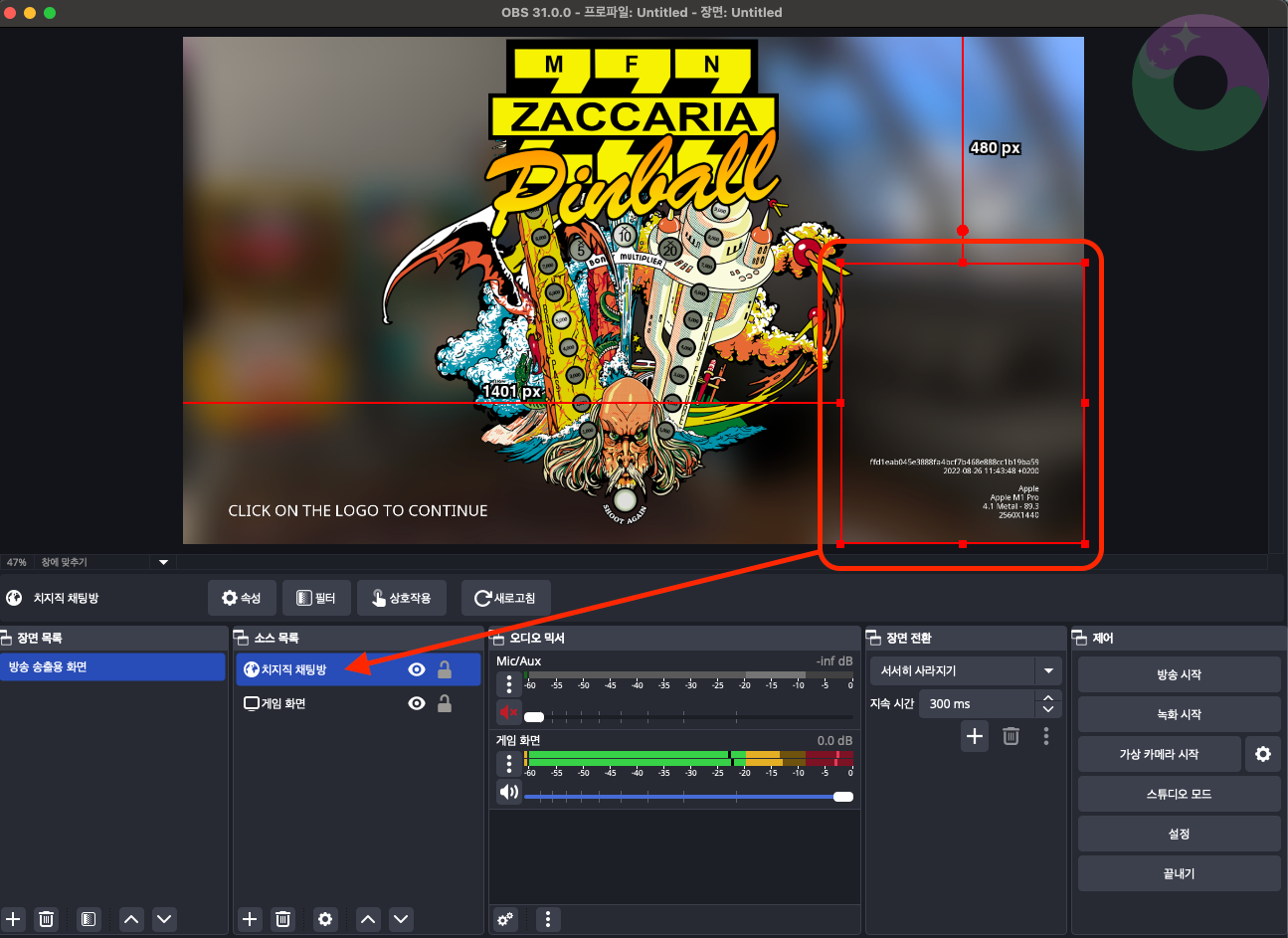The height and width of the screenshot is (938, 1288).
Task: Click the Mic/Aux -inf dB level readout
Action: point(834,660)
